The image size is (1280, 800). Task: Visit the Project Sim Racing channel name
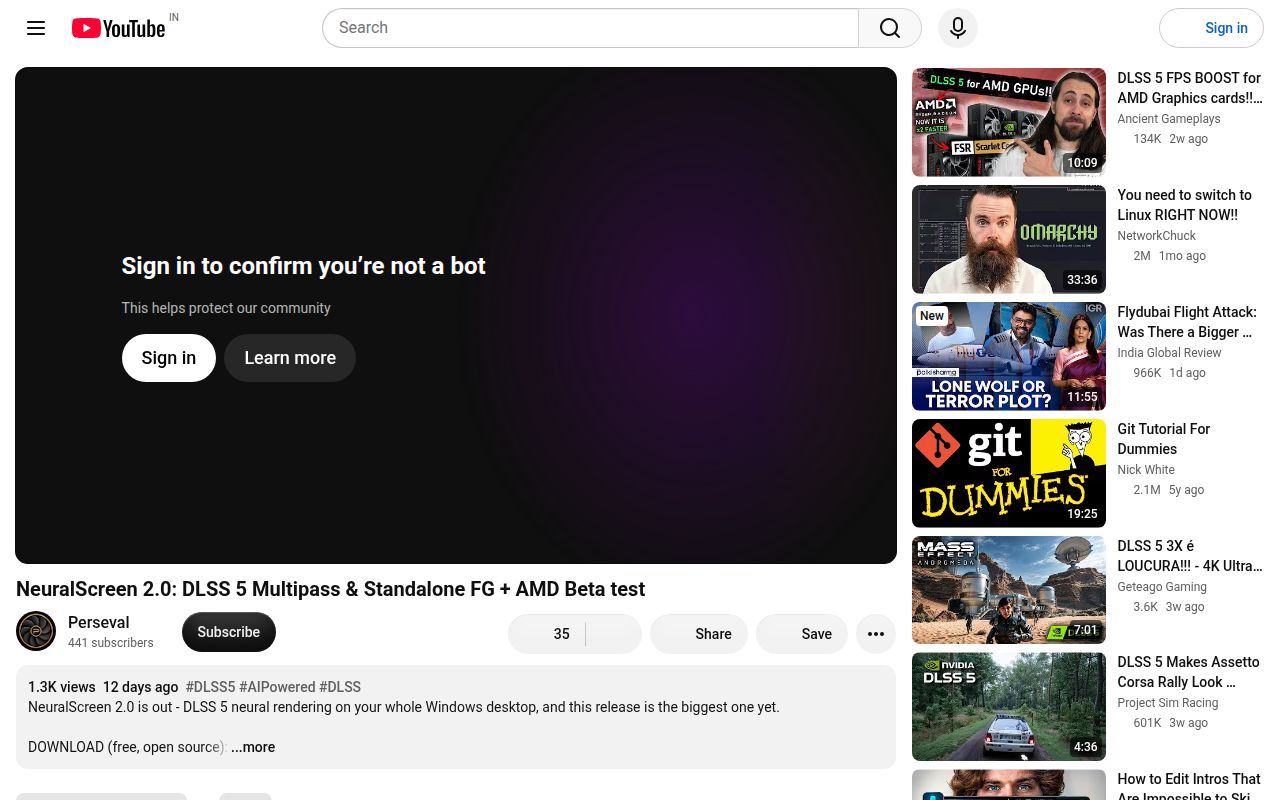coord(1168,703)
